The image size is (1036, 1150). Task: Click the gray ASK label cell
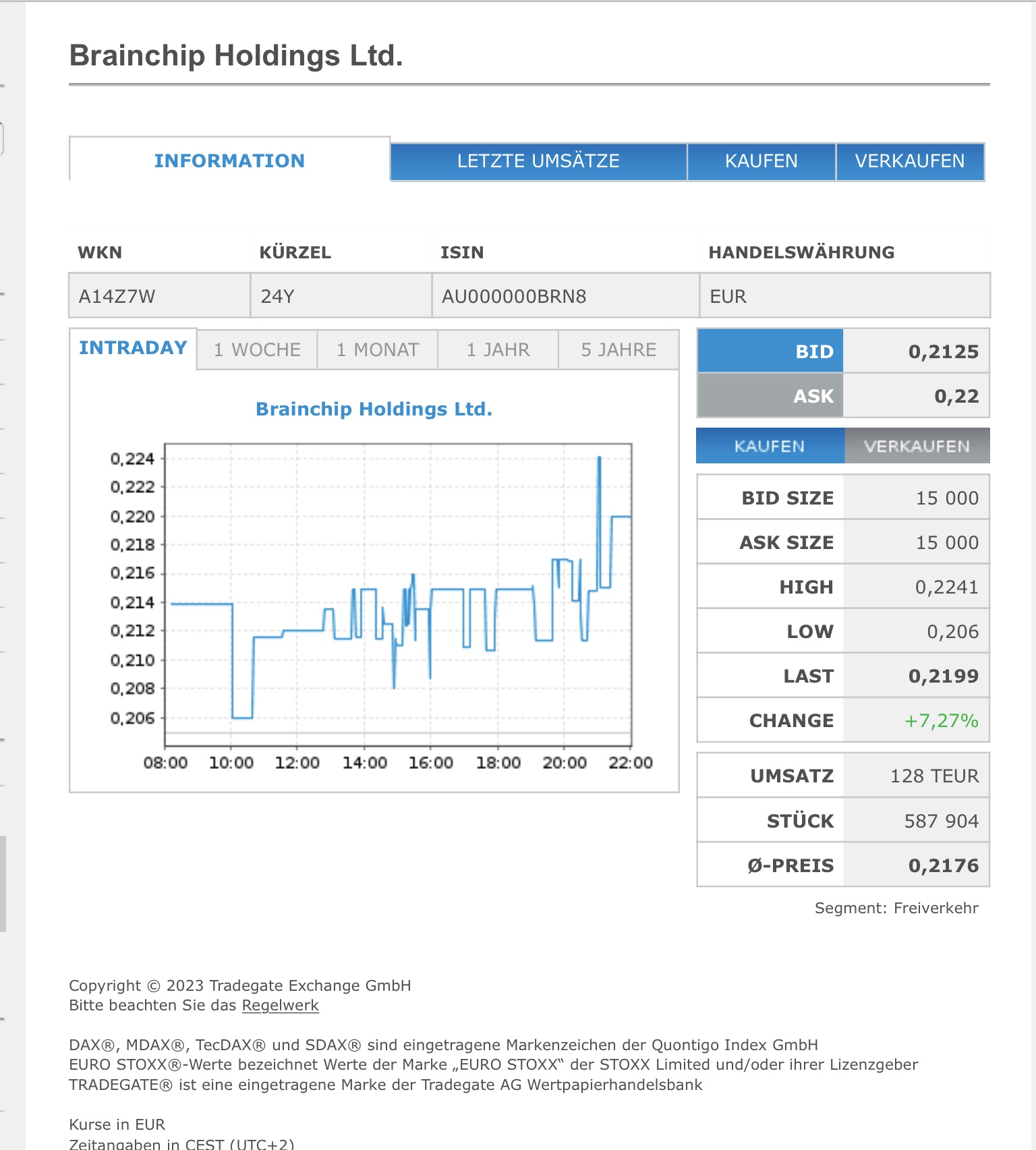tap(770, 396)
